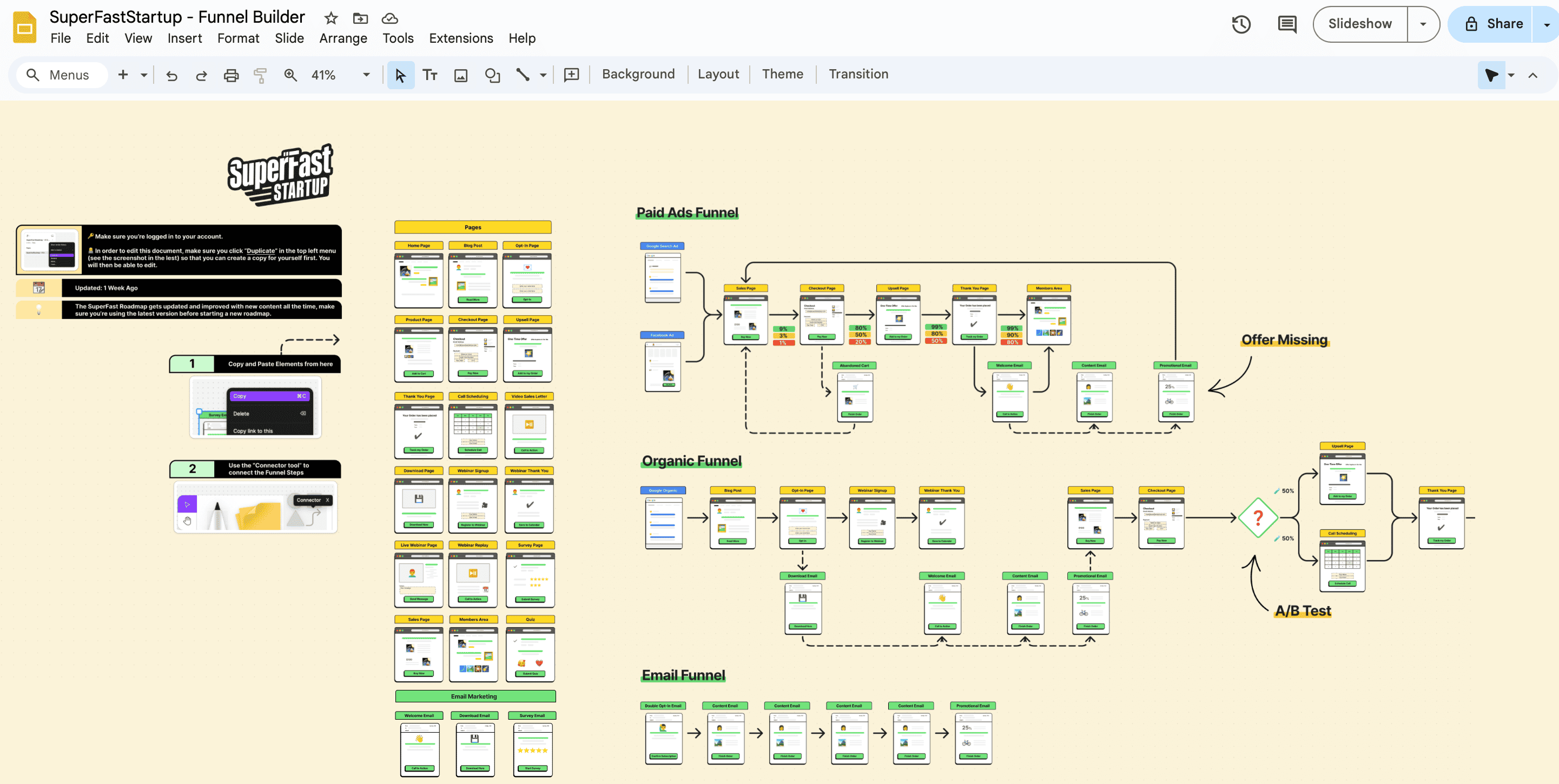The width and height of the screenshot is (1559, 784).
Task: Choose the Select cursor tool
Action: pos(400,75)
